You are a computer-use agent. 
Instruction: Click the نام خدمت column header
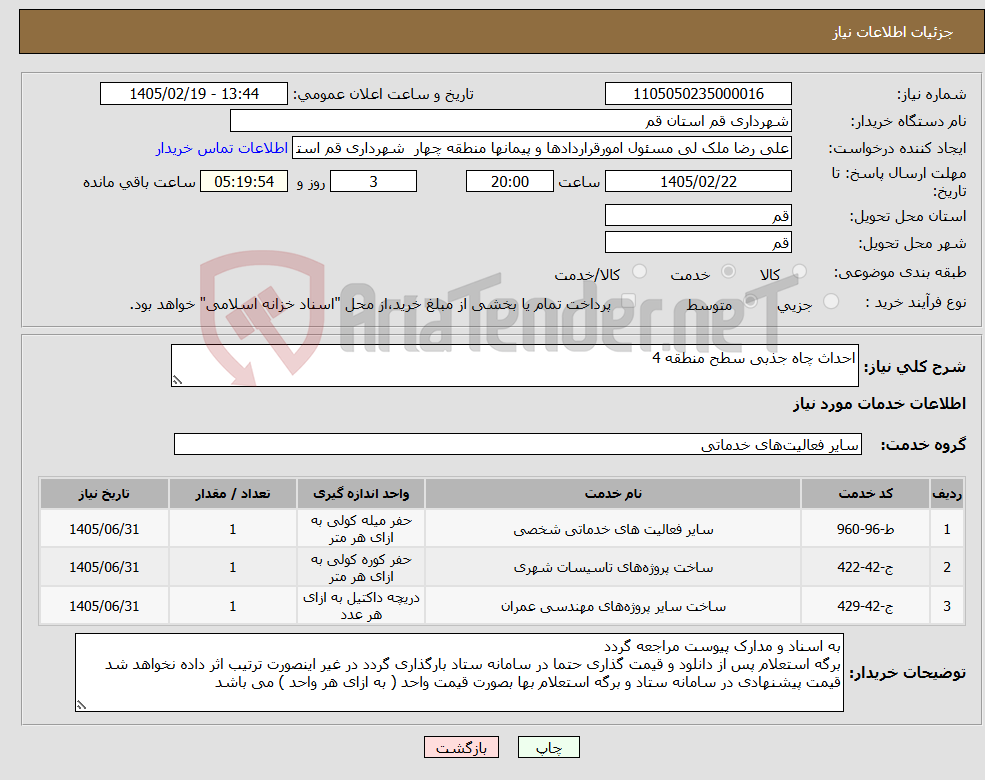coord(613,494)
